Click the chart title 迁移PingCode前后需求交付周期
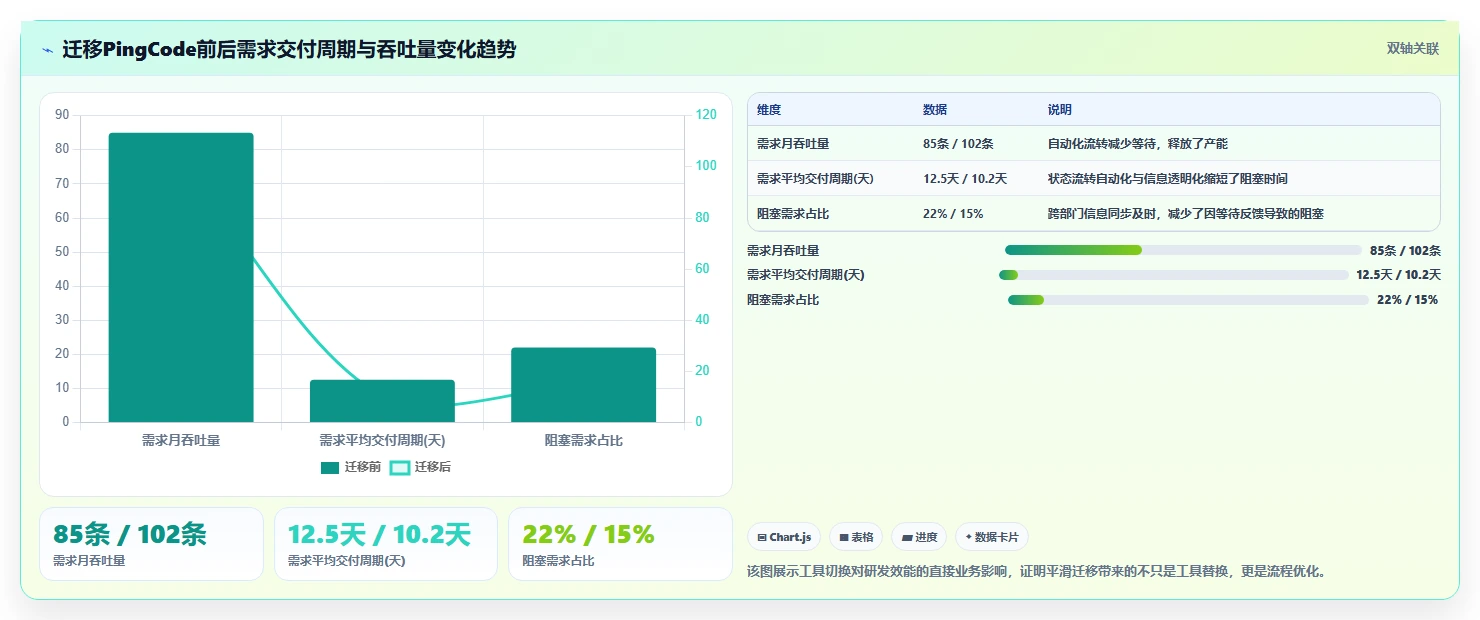The height and width of the screenshot is (620, 1480). pyautogui.click(x=289, y=49)
